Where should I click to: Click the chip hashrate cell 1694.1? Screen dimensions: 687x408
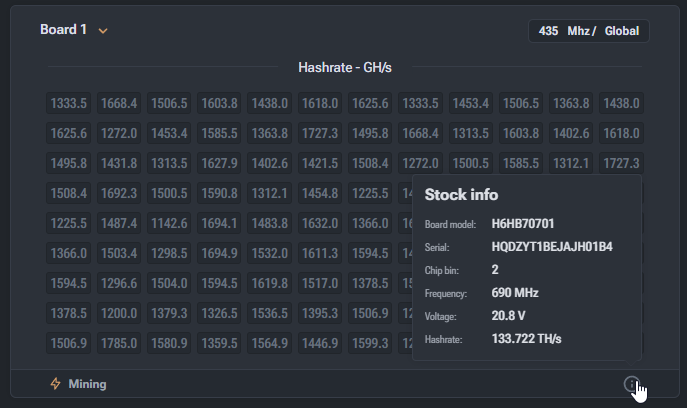tap(219, 223)
